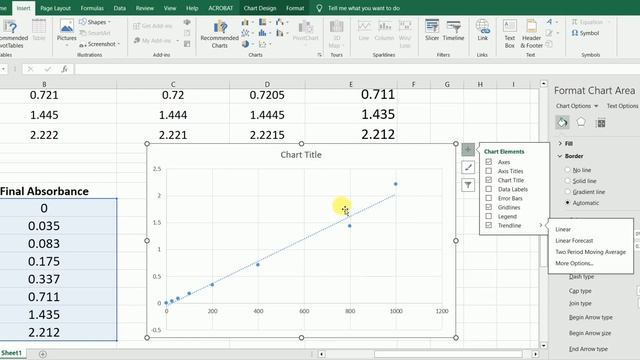Click the Chart Elements plus button
This screenshot has height=360, width=640.
coord(468,149)
